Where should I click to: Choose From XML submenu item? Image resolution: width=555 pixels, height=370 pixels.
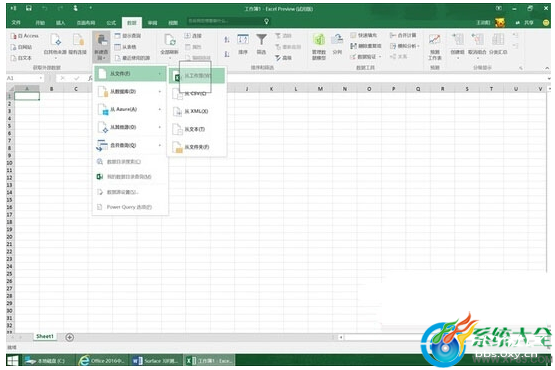coord(197,112)
